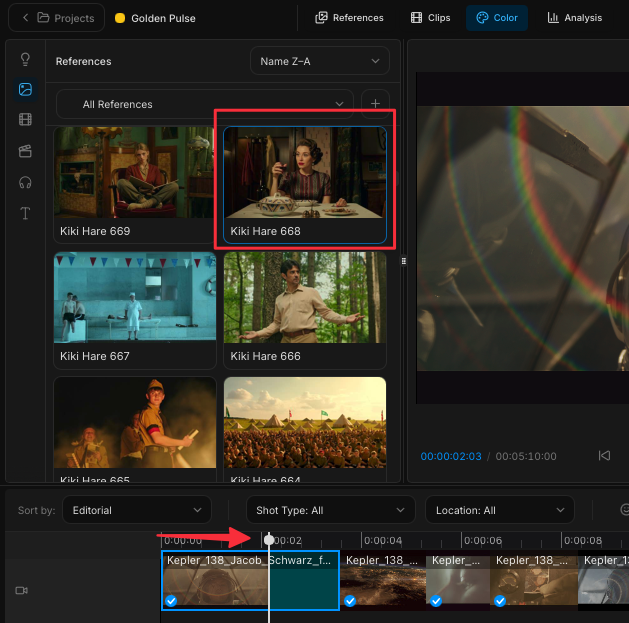Viewport: 629px width, 623px height.
Task: Open the Shot Type: All dropdown
Action: pos(331,510)
